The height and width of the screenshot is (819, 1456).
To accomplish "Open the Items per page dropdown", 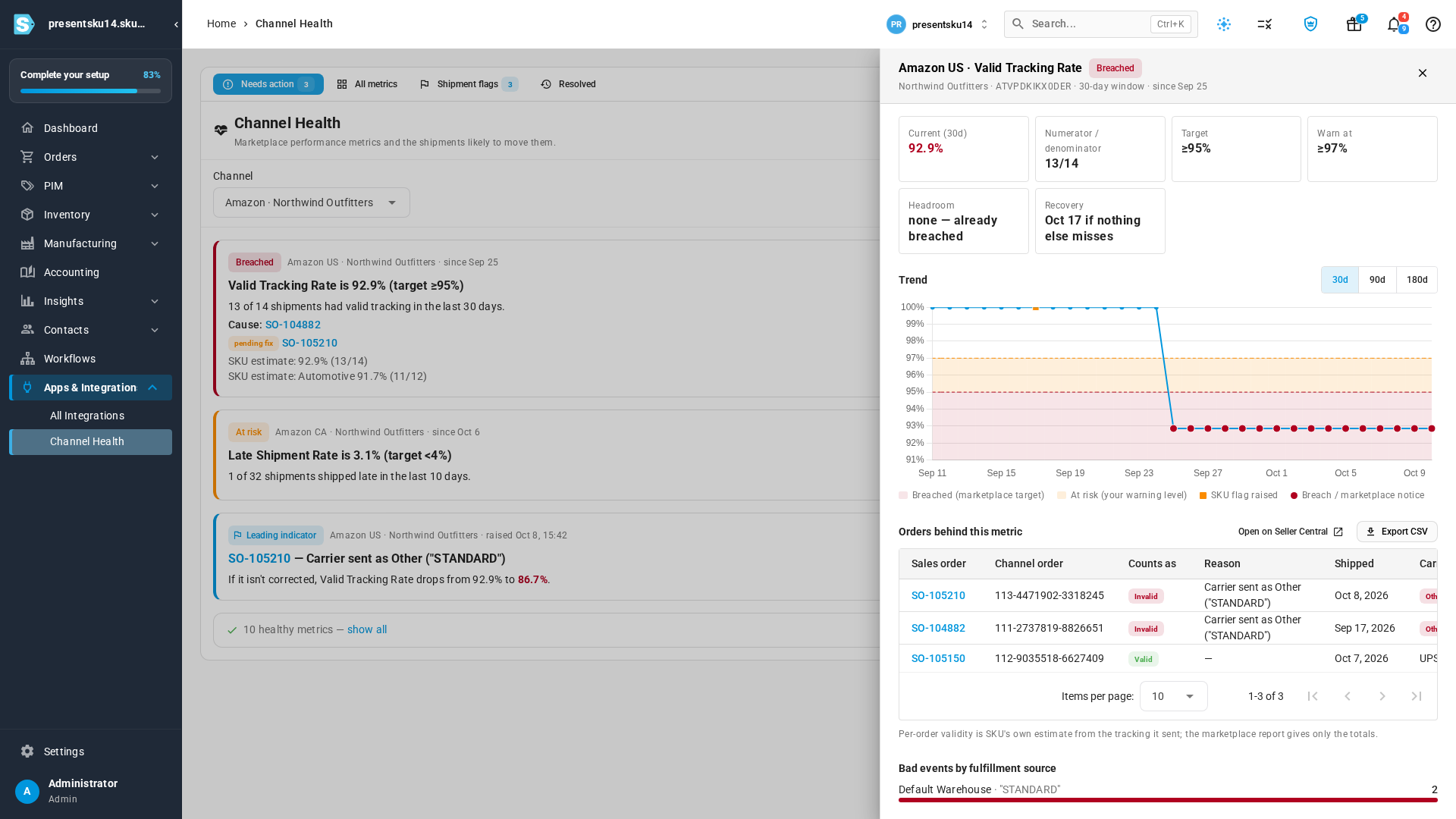I will 1173,696.
